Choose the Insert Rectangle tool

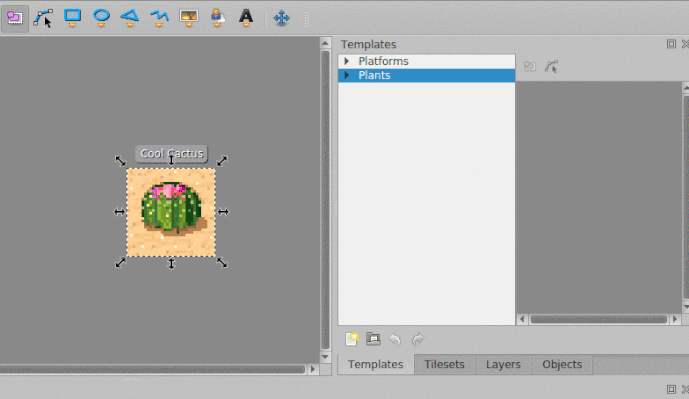(73, 18)
